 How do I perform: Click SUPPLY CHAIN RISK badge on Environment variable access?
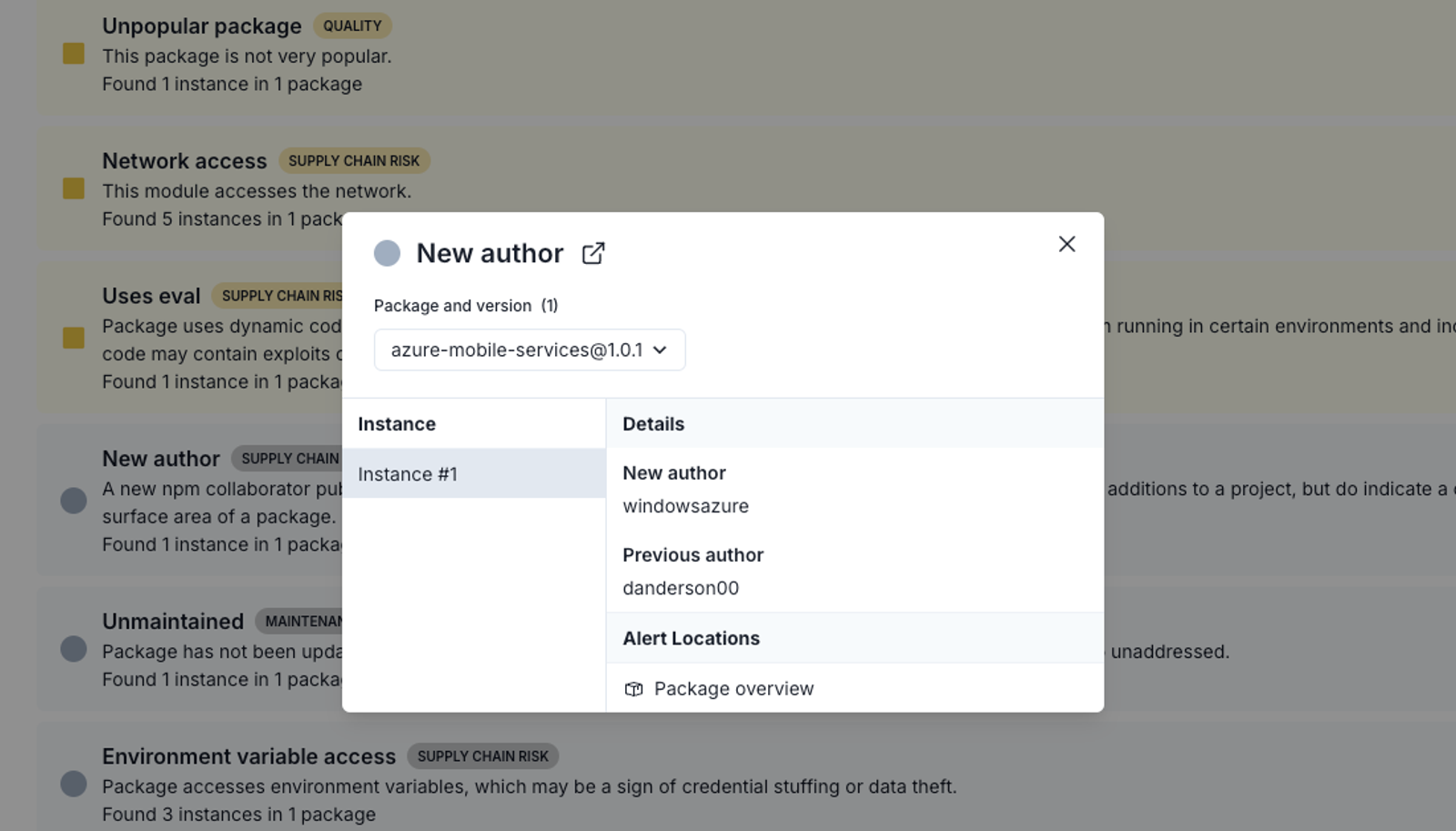point(482,756)
